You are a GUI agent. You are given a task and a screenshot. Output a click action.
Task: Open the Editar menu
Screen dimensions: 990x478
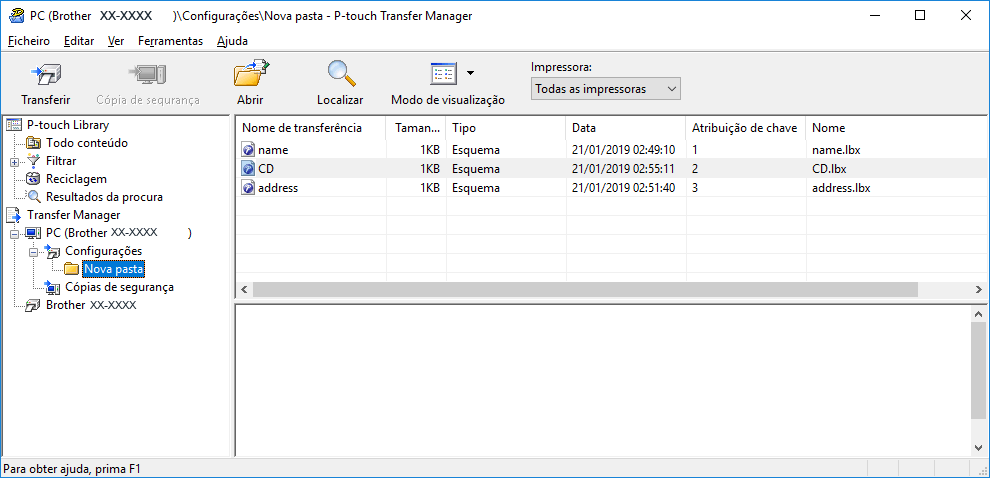[79, 41]
